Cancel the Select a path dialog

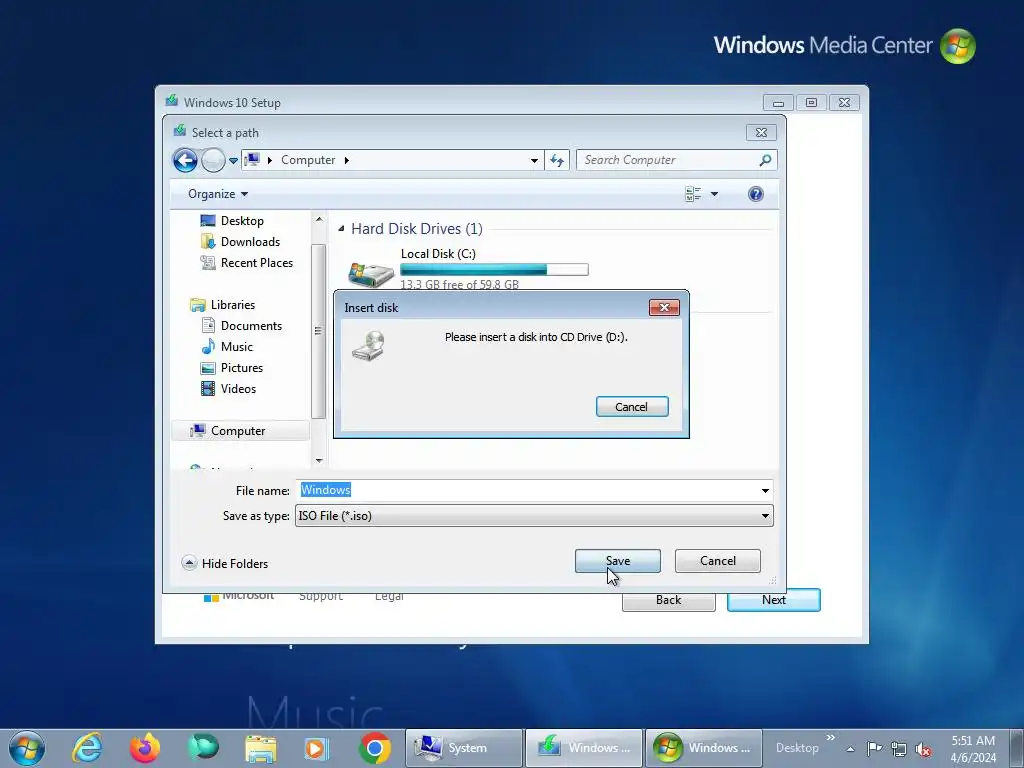pos(718,561)
